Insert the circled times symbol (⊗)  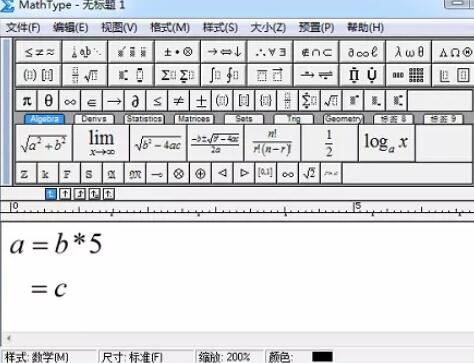[x=179, y=173]
